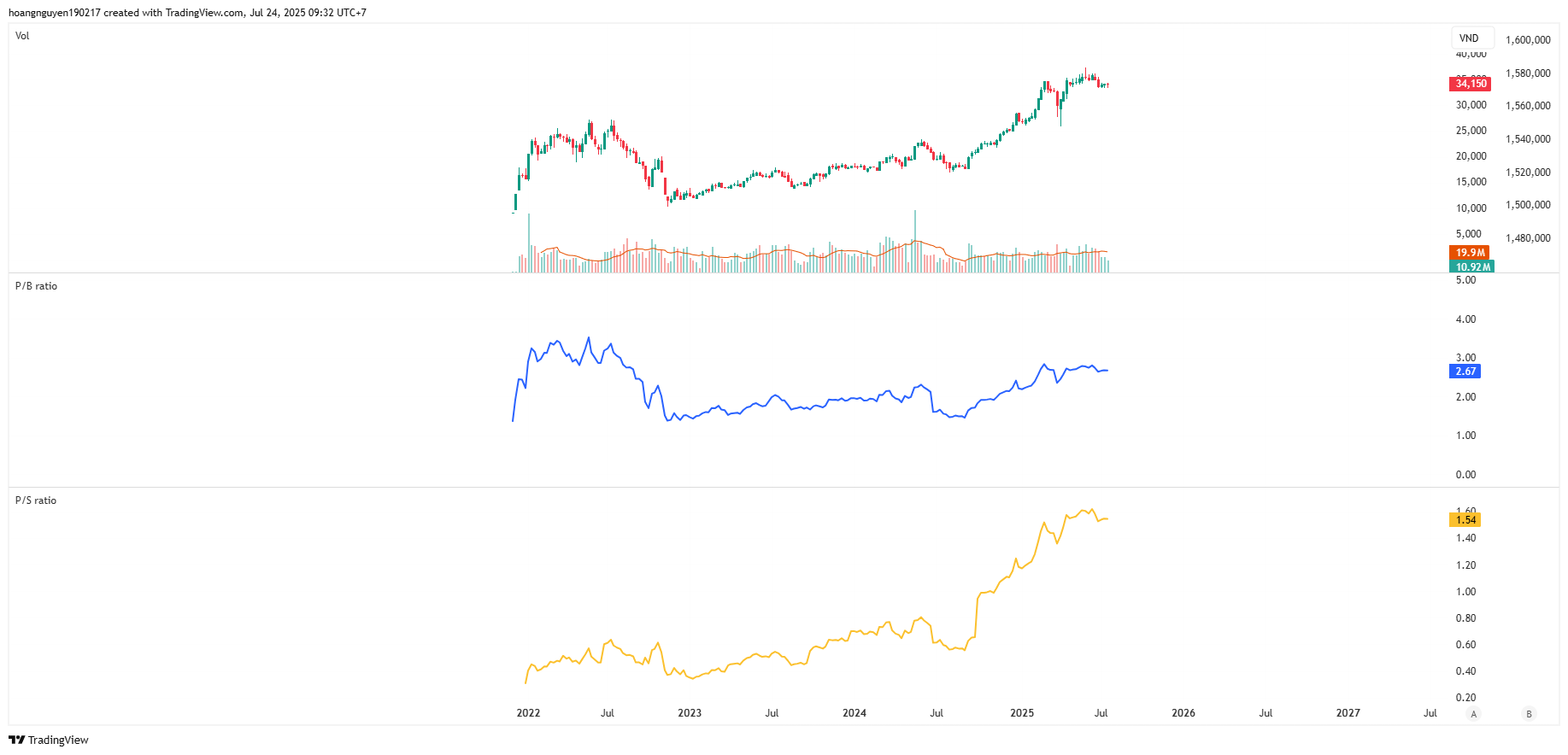
Task: Click the blue 2.67 P/B value label
Action: (1465, 372)
